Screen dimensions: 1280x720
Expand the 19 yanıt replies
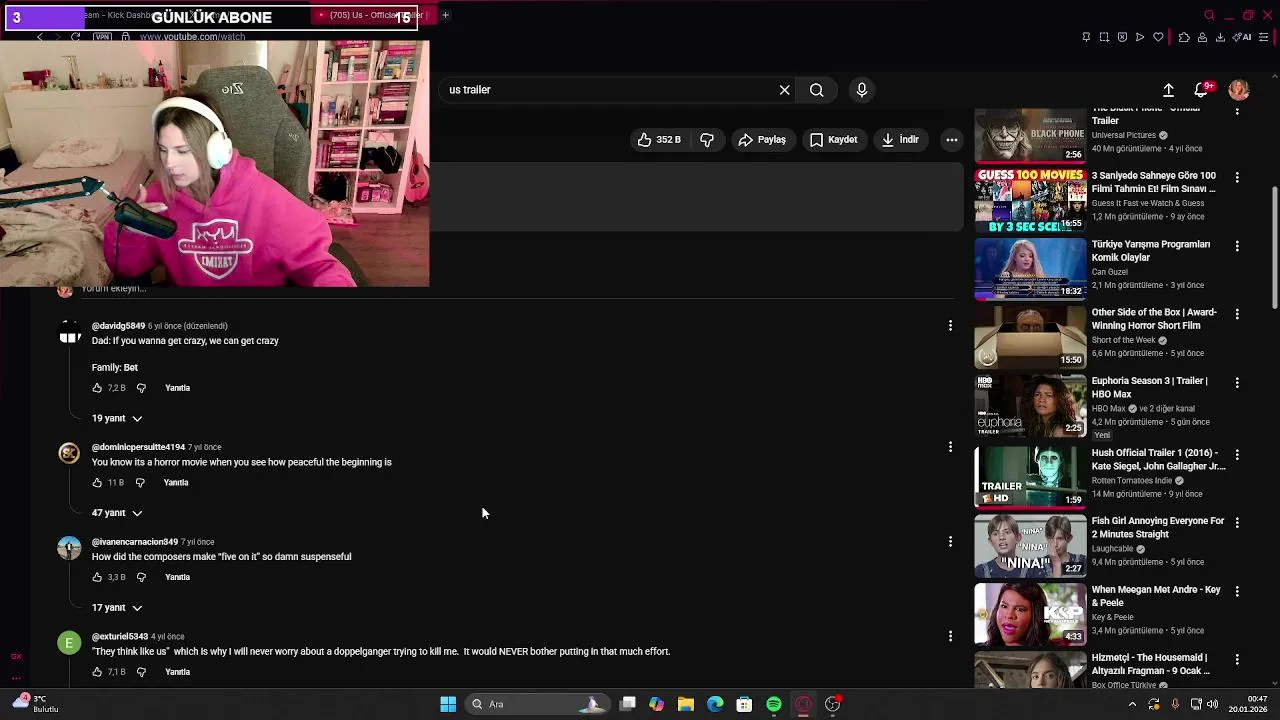click(117, 418)
